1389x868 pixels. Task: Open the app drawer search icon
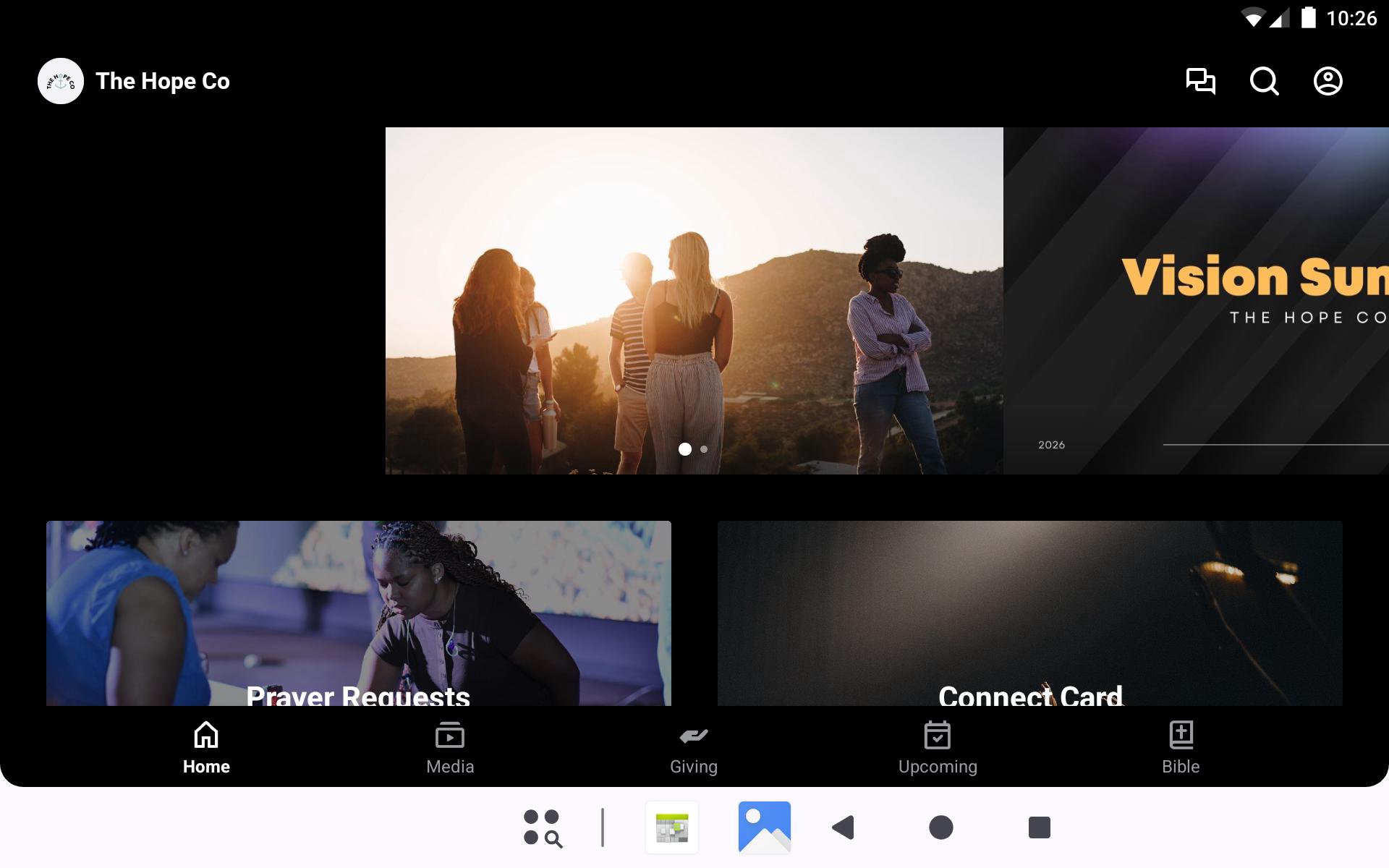tap(543, 827)
